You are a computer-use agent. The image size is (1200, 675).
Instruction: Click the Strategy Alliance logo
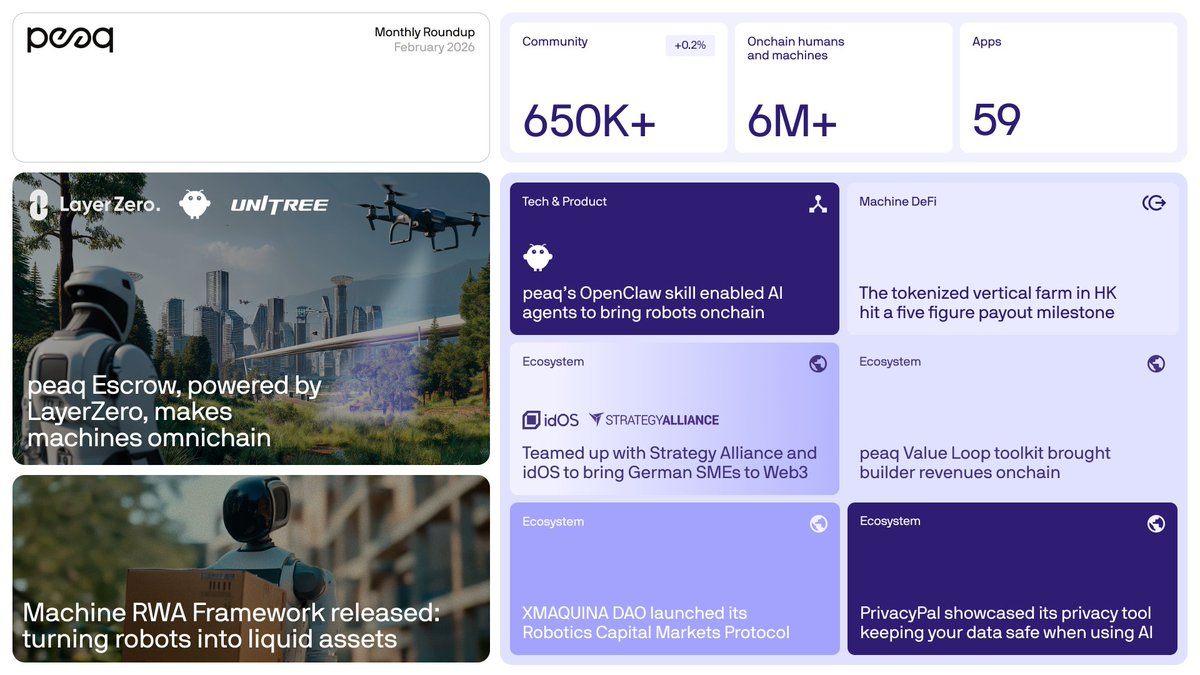point(654,420)
